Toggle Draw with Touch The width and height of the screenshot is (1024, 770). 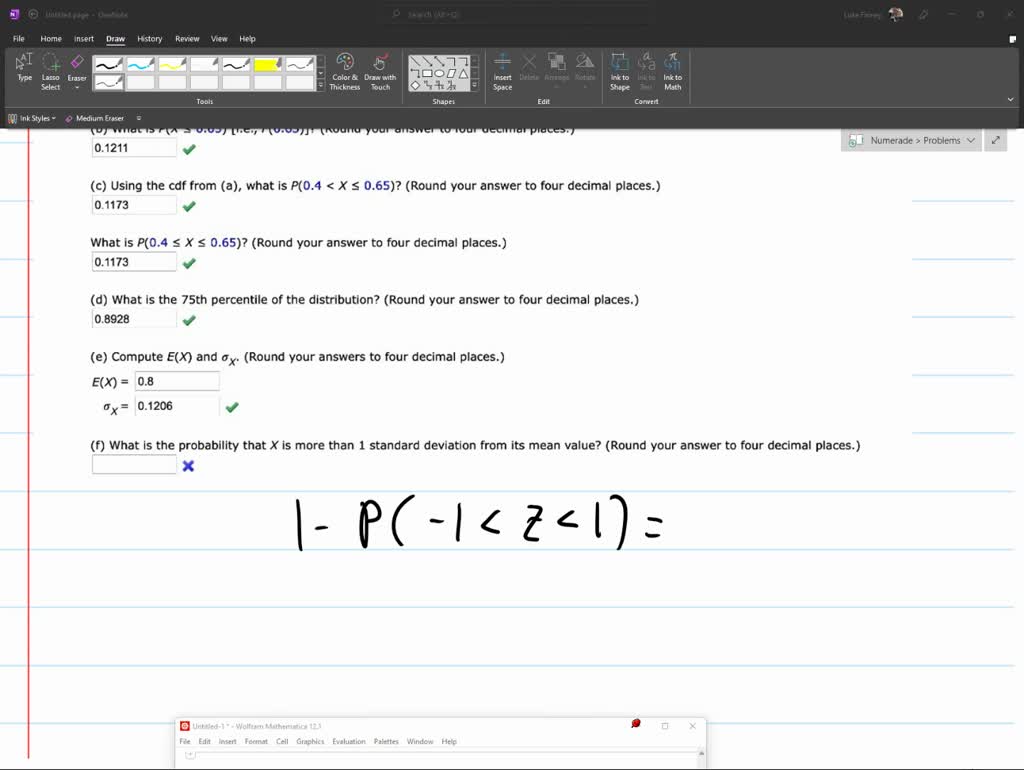[380, 72]
